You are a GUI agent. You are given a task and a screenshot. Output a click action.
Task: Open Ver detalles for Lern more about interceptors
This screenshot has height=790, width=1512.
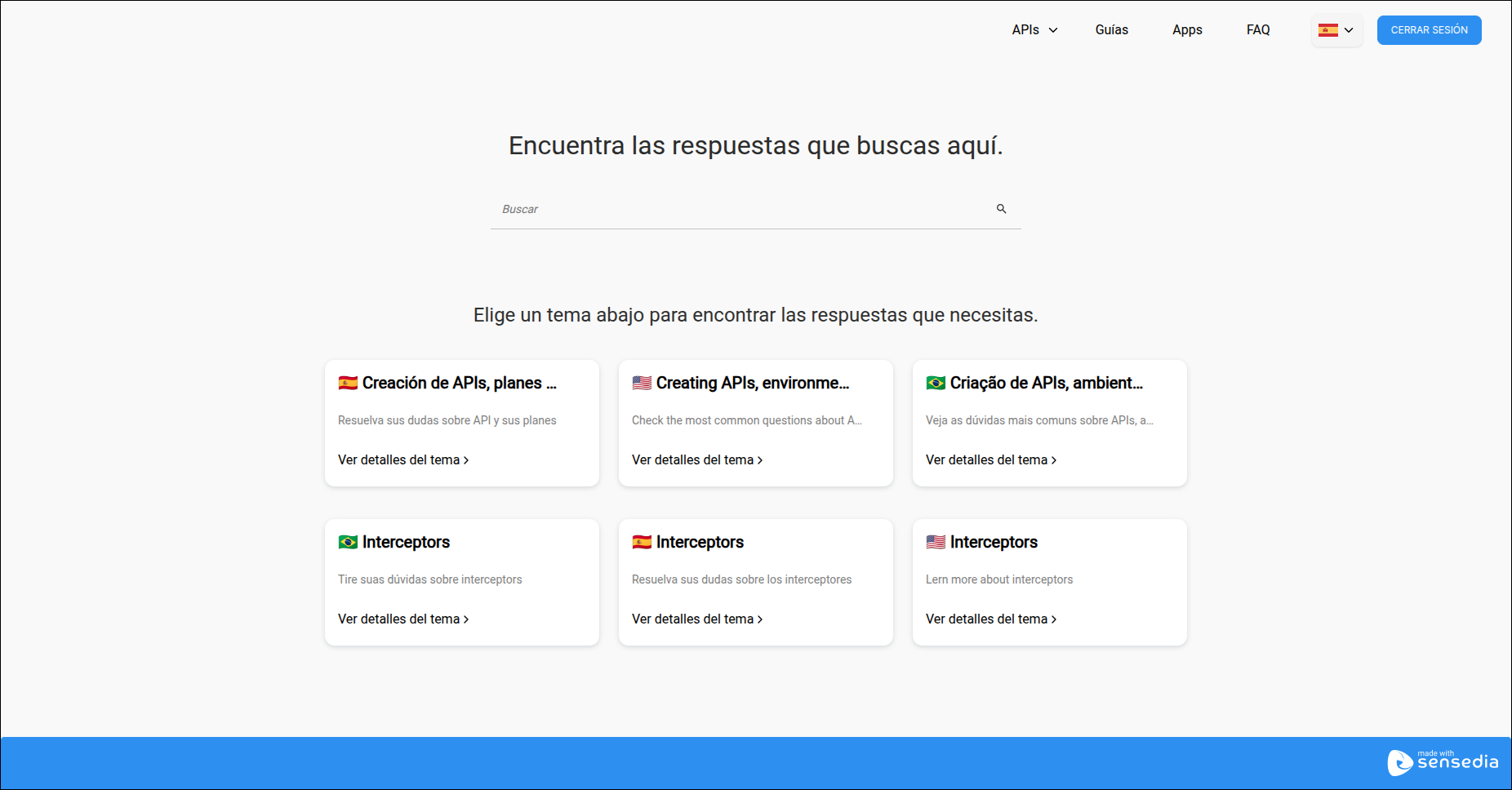[x=991, y=619]
